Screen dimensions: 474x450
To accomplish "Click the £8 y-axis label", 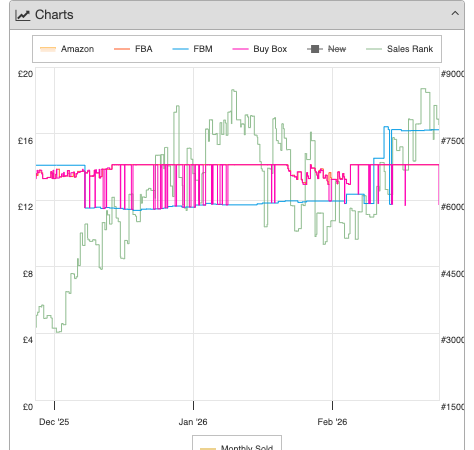I will (x=28, y=274).
